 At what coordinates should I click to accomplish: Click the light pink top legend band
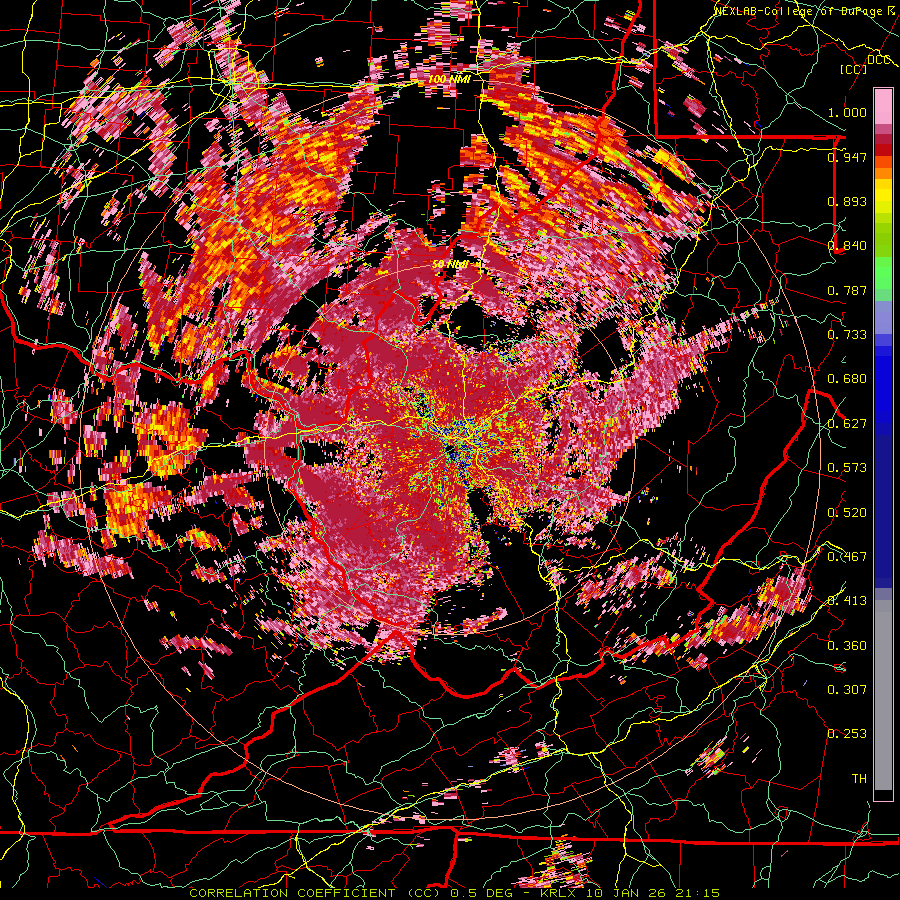tap(883, 107)
